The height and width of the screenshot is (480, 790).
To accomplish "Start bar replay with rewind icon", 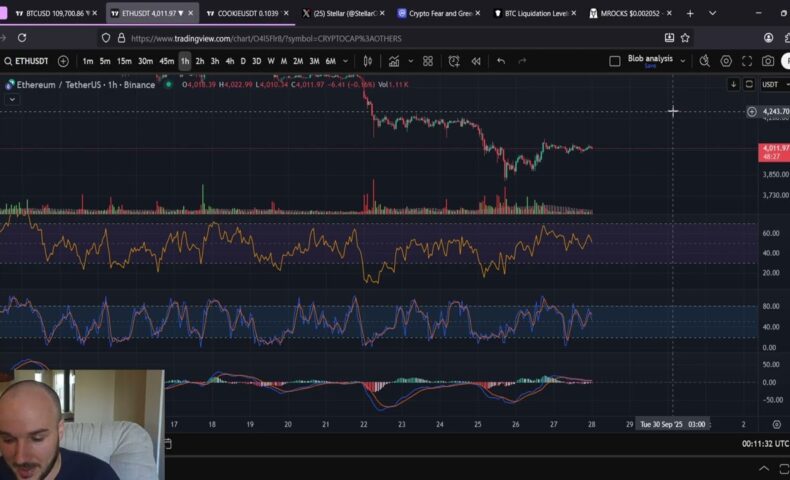I will pyautogui.click(x=476, y=61).
